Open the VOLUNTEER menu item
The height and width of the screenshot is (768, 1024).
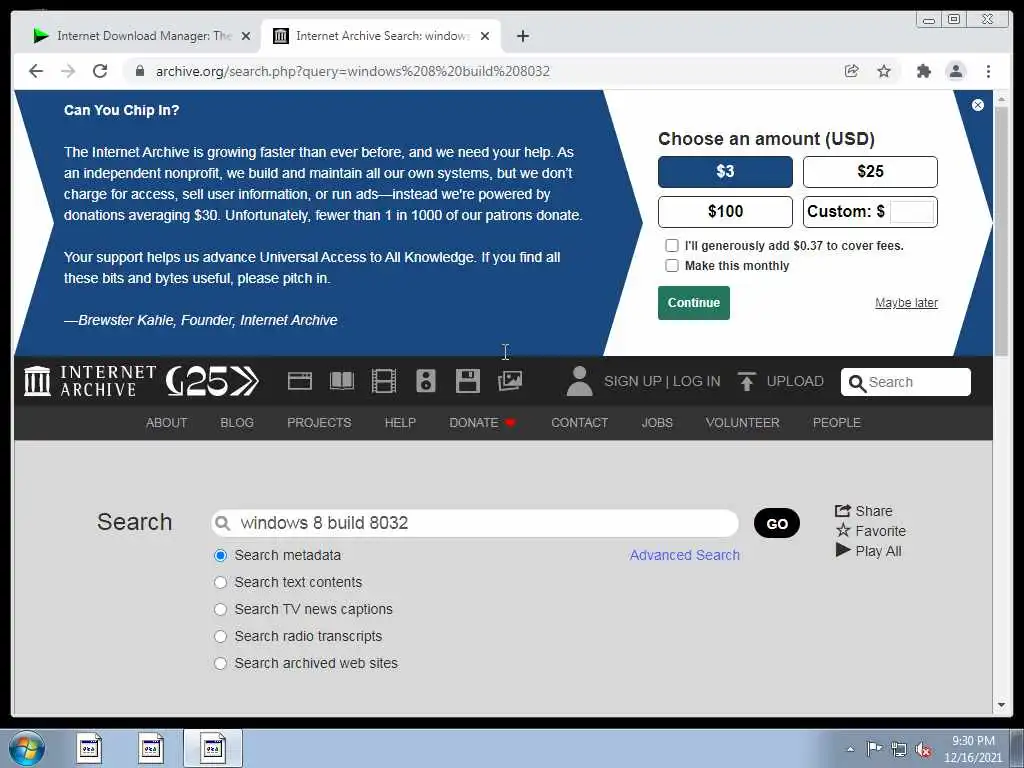click(x=743, y=423)
